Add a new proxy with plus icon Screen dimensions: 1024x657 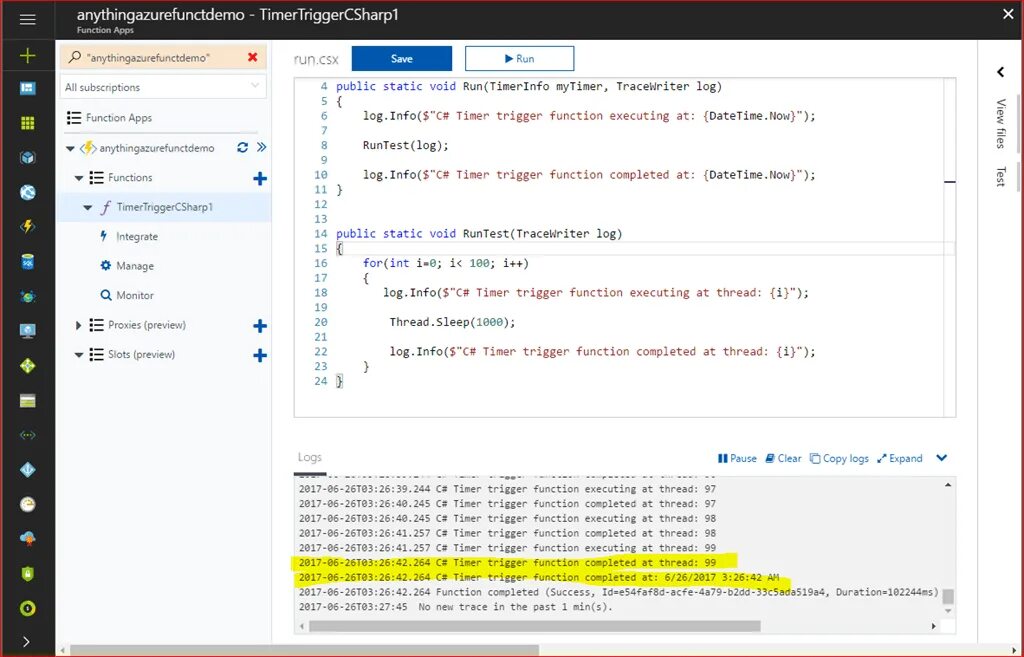(x=260, y=326)
